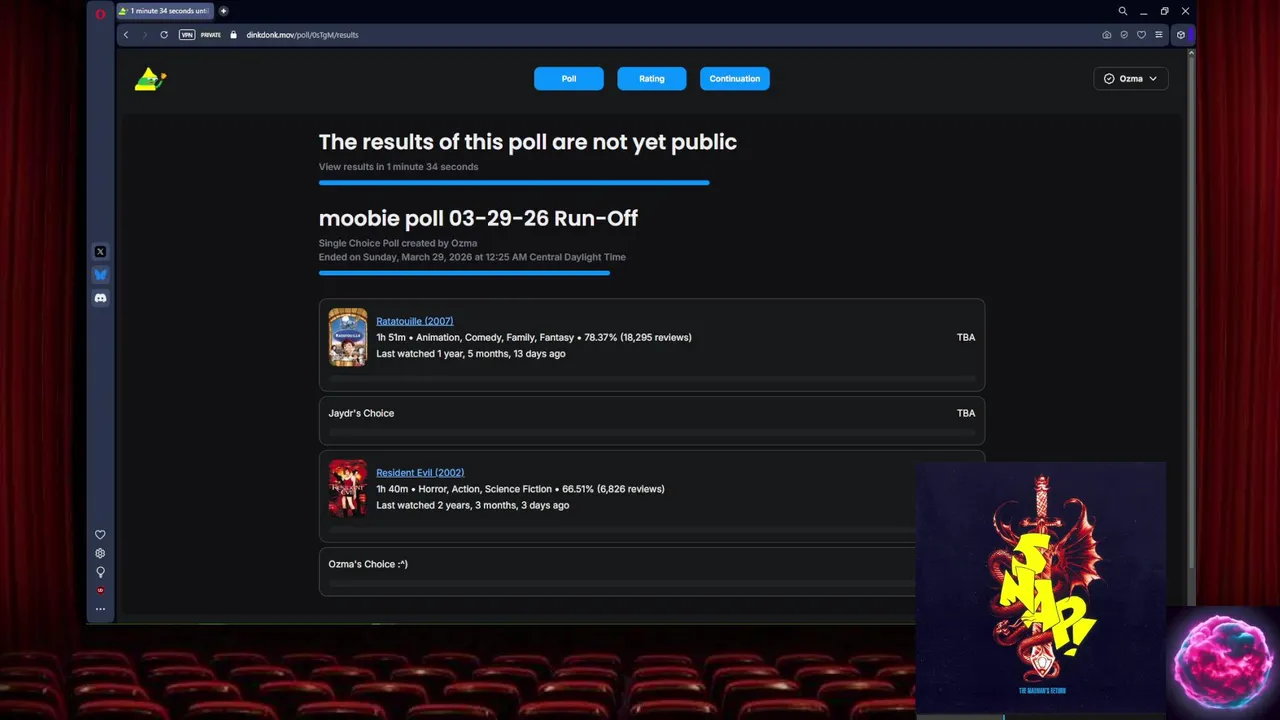Click the 'moobie poll 03-29-26 Run-Off' heading

click(x=478, y=218)
